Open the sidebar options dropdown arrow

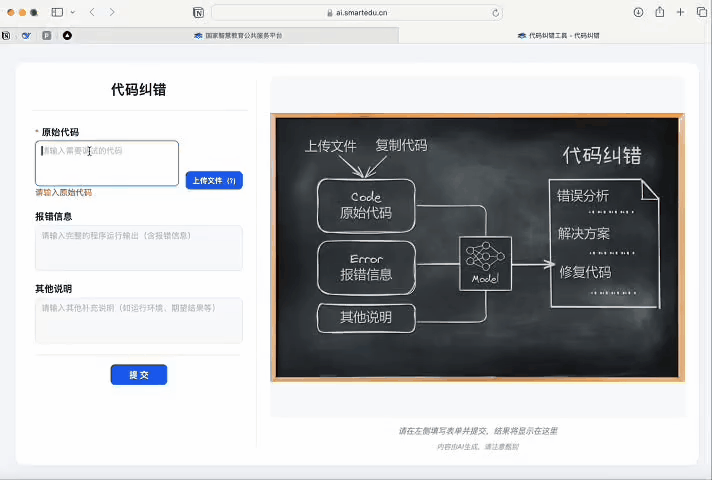coord(73,12)
